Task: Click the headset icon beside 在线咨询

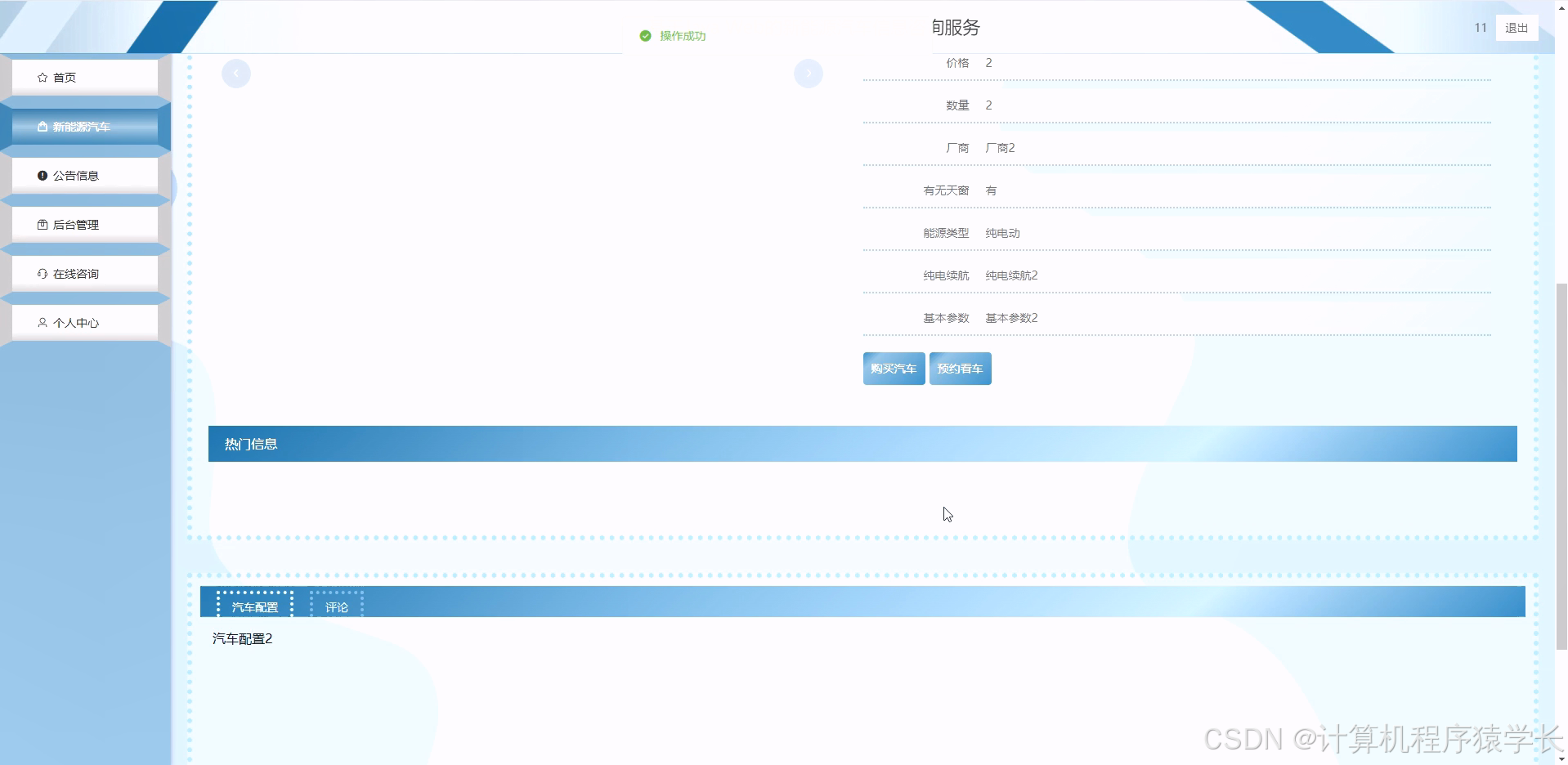Action: pos(43,274)
